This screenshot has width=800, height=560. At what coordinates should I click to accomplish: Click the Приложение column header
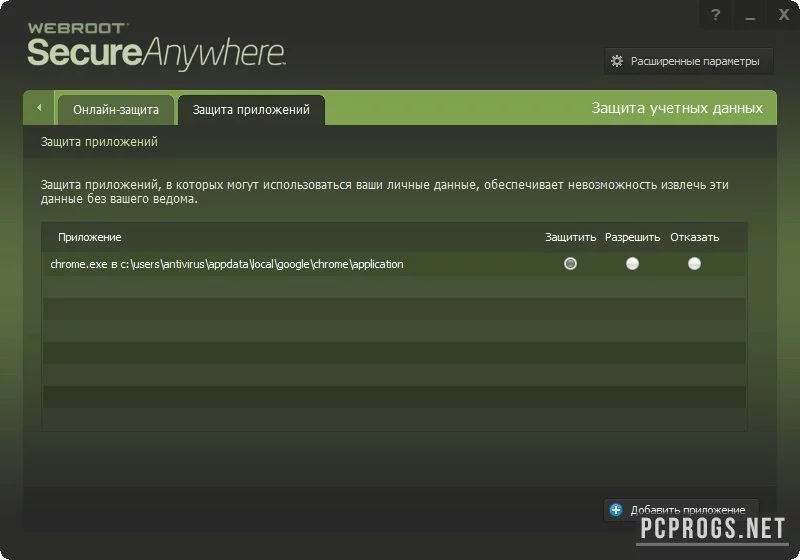(90, 237)
